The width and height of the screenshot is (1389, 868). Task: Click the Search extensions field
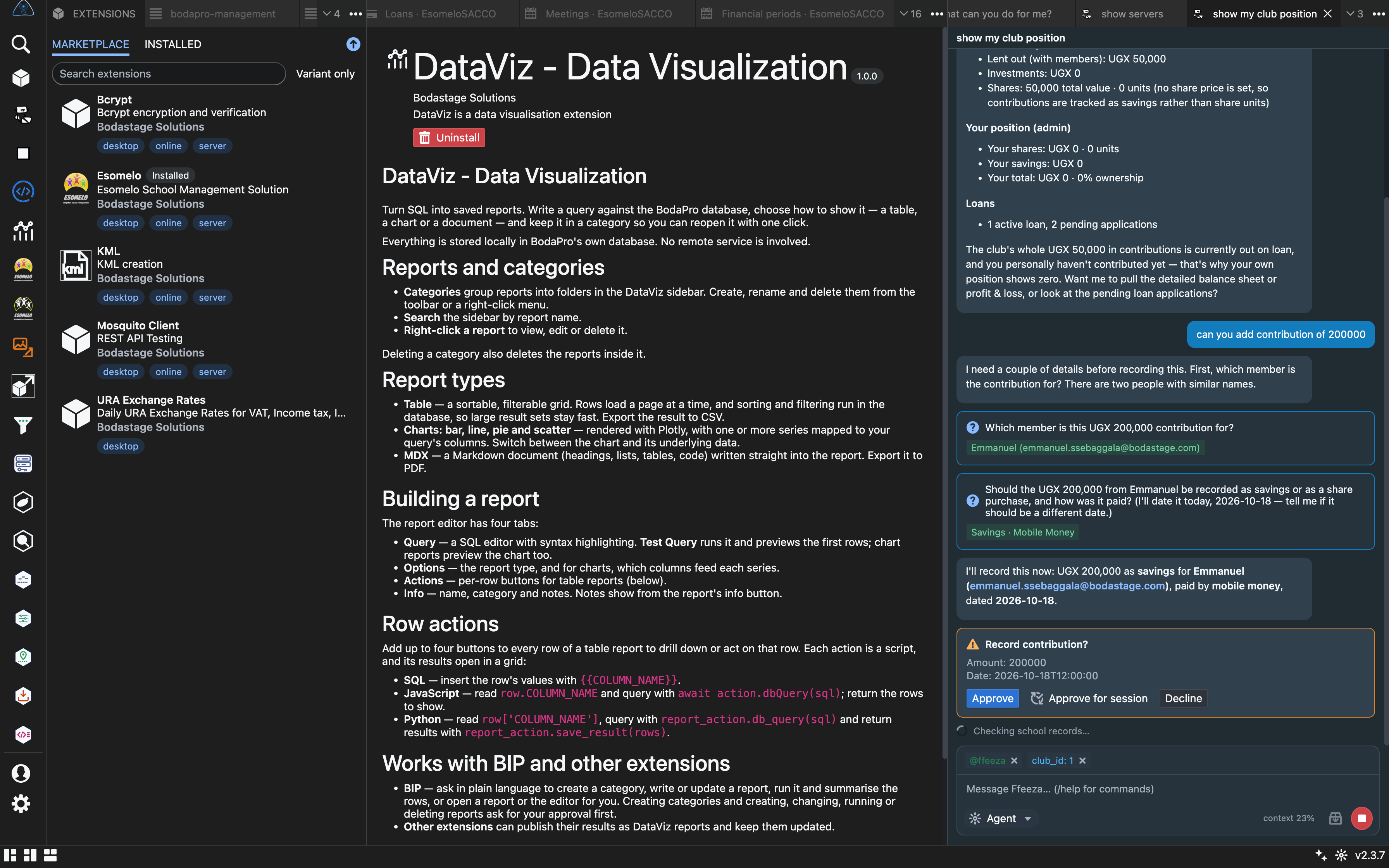(x=169, y=74)
